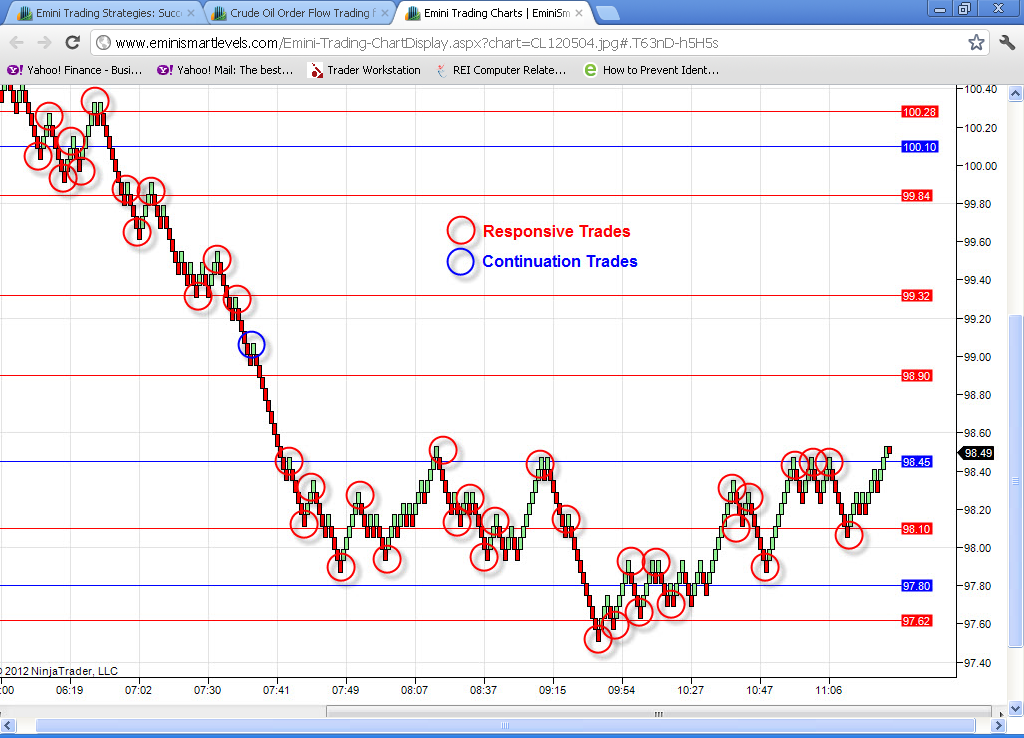Image resolution: width=1024 pixels, height=738 pixels.
Task: Open Trader Workstation bookmark
Action: [x=365, y=70]
